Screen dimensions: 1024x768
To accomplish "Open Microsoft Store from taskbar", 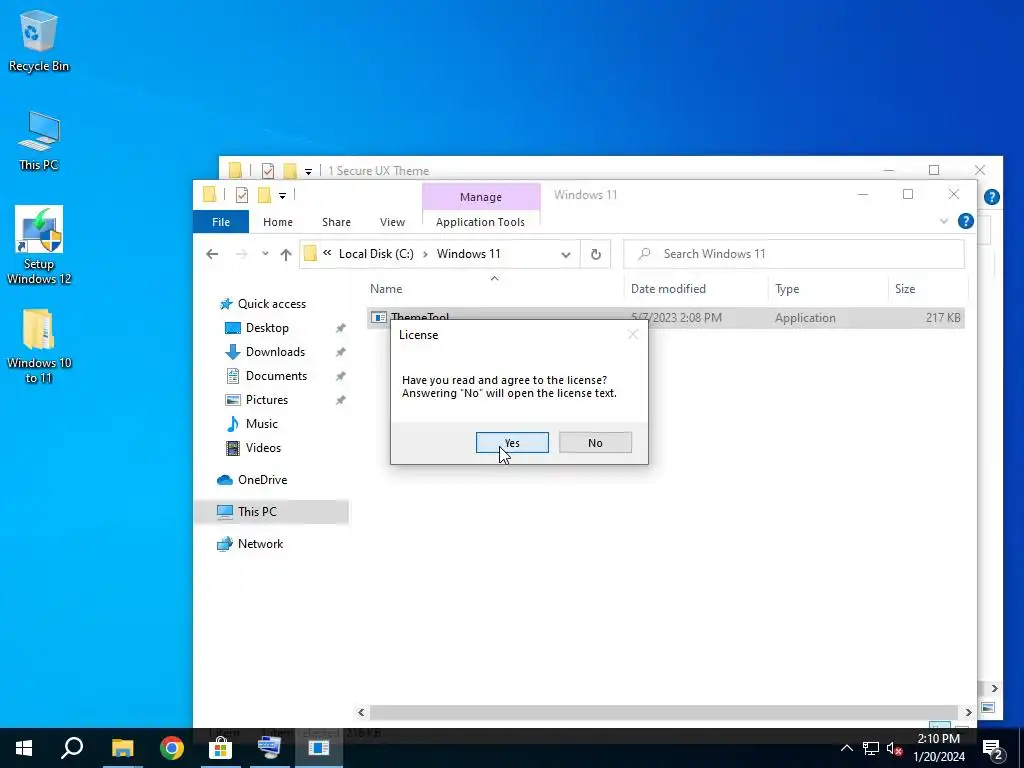I will pyautogui.click(x=221, y=748).
